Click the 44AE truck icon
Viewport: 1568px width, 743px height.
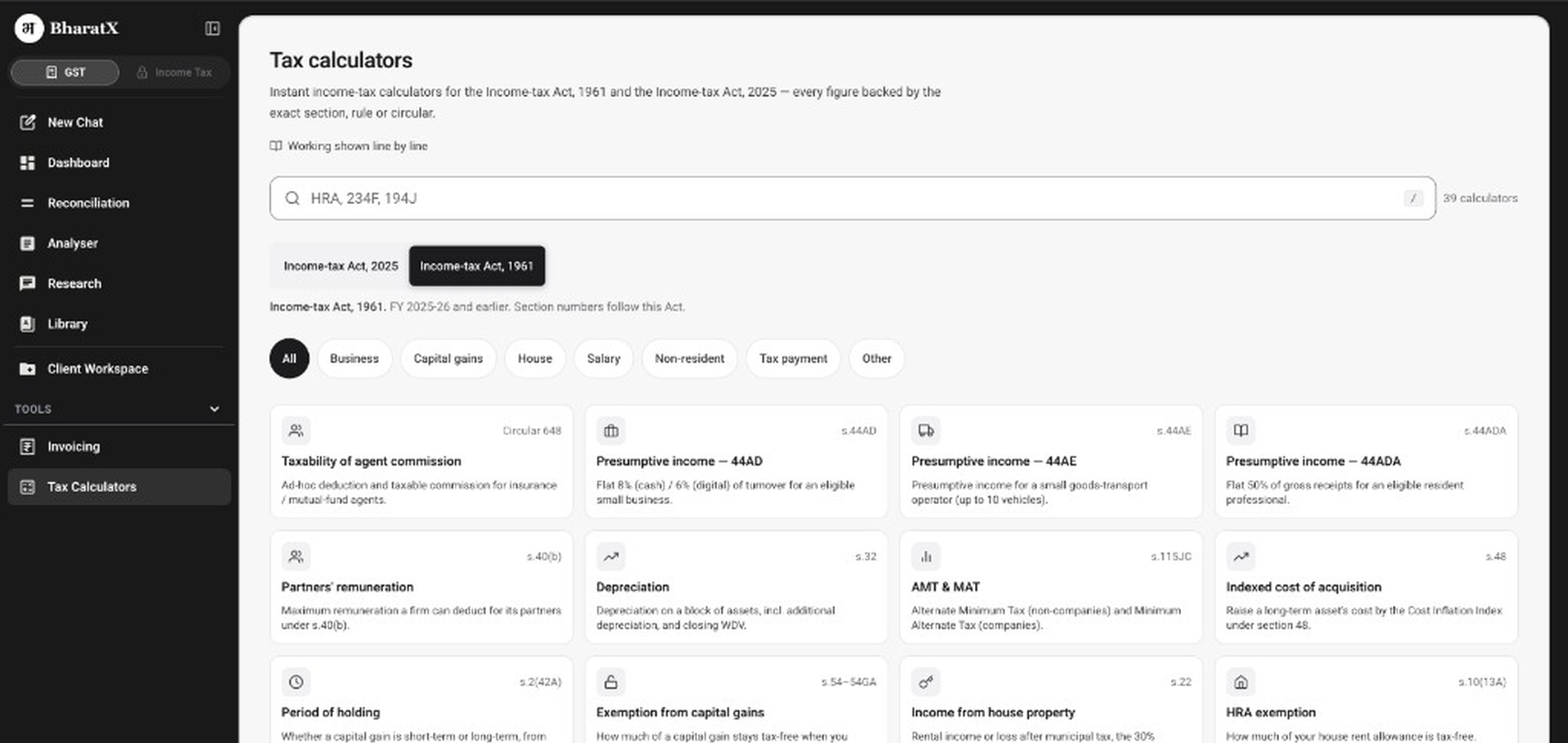926,430
